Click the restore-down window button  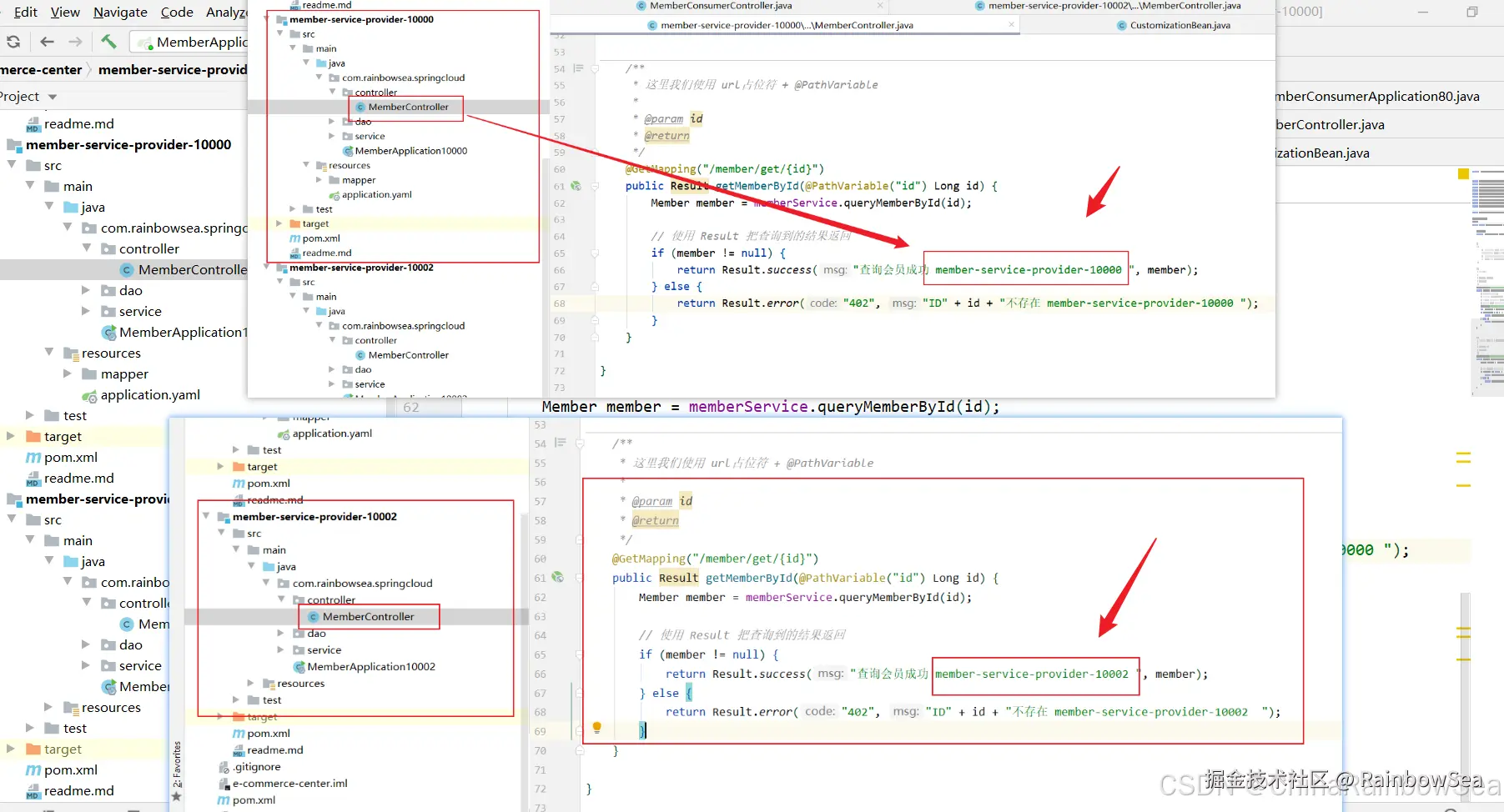[x=1472, y=12]
